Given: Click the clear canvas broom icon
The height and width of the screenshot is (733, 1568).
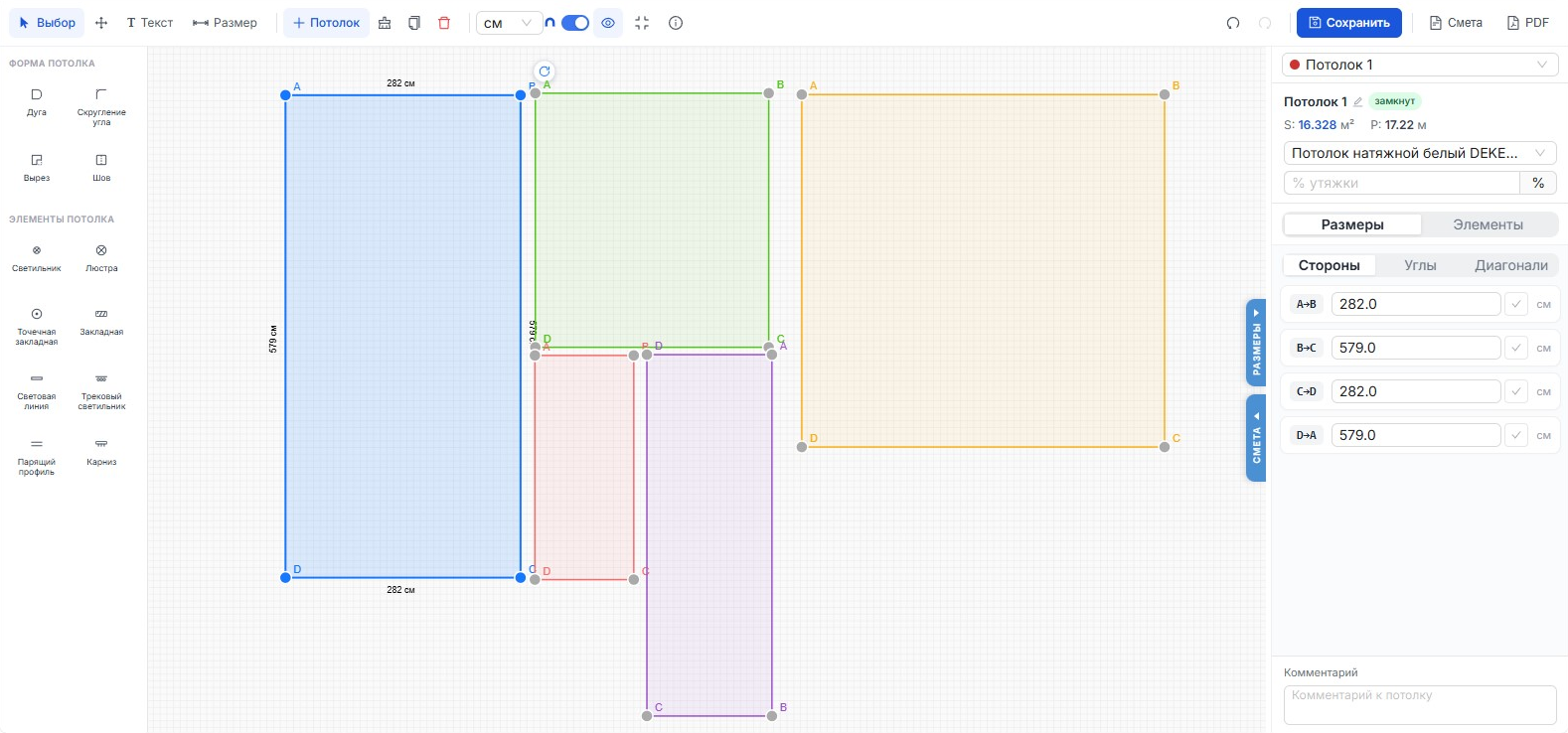Looking at the screenshot, I should (x=385, y=23).
